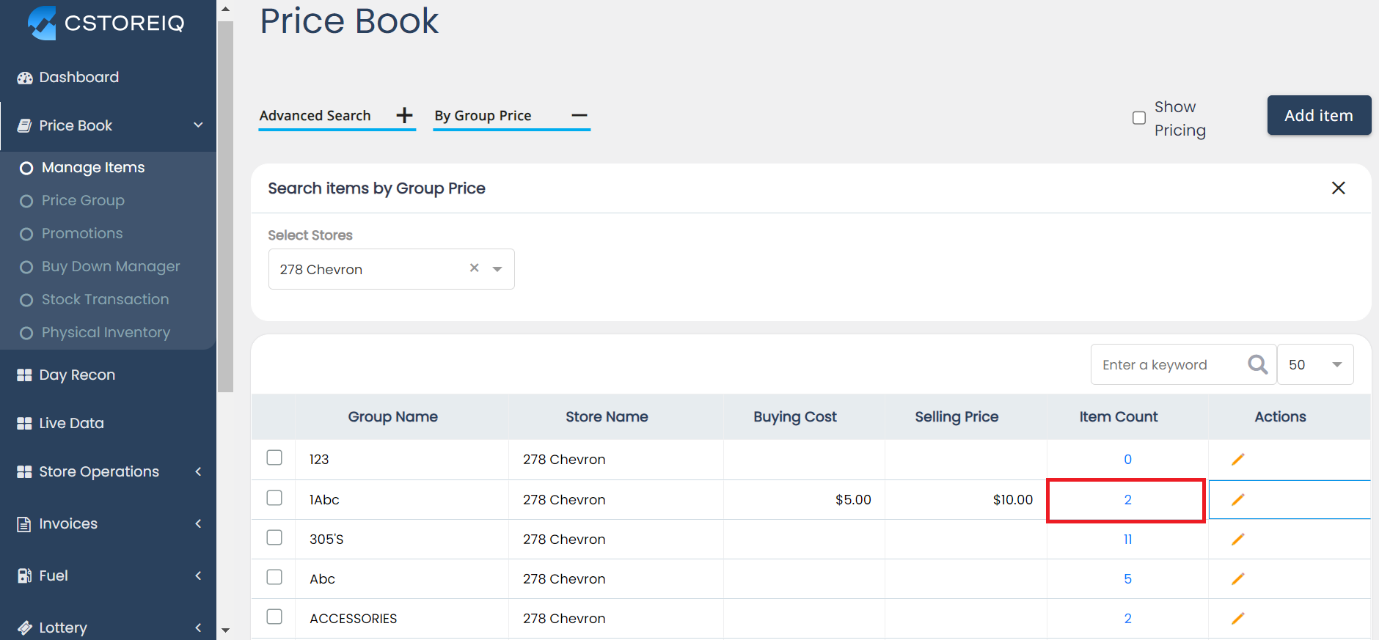This screenshot has width=1379, height=640.
Task: Open item count 0 for group 123
Action: coord(1127,460)
